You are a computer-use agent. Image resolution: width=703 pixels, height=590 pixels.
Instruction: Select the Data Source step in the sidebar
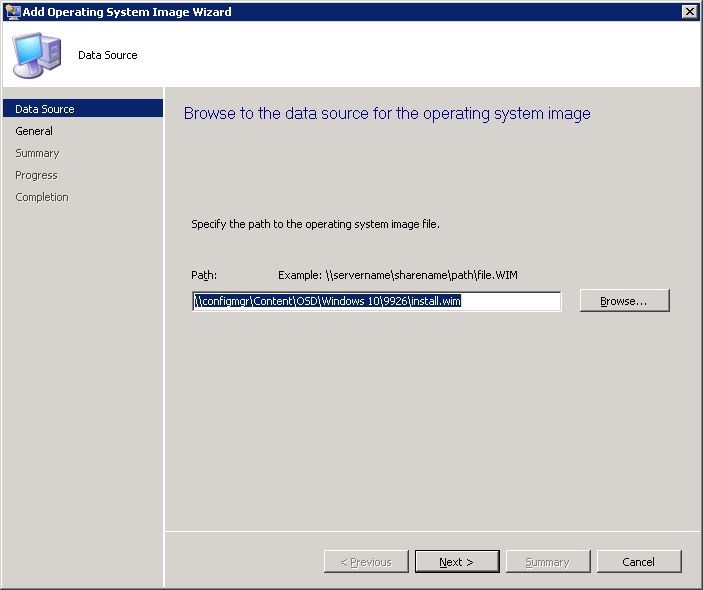[45, 109]
